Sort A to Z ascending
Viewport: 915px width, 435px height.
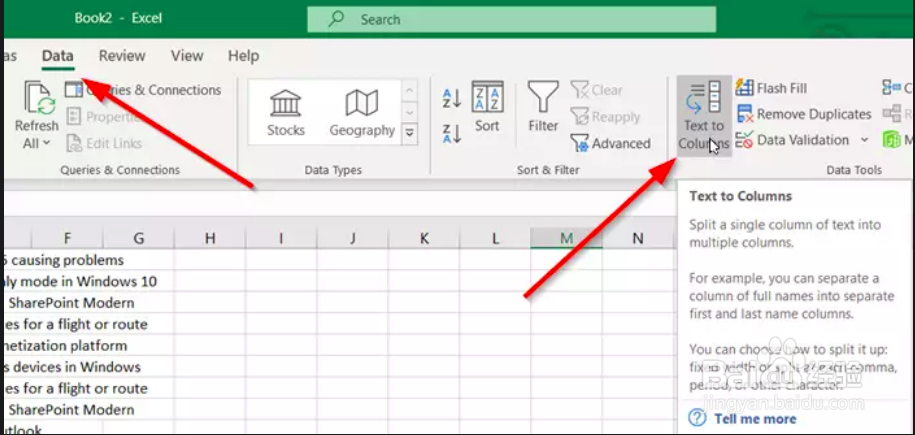pyautogui.click(x=452, y=98)
